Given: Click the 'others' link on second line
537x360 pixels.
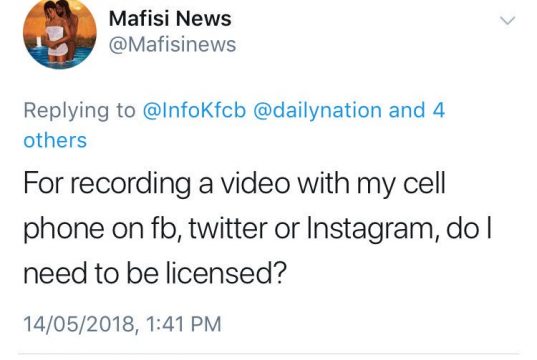Looking at the screenshot, I should click(x=55, y=140).
